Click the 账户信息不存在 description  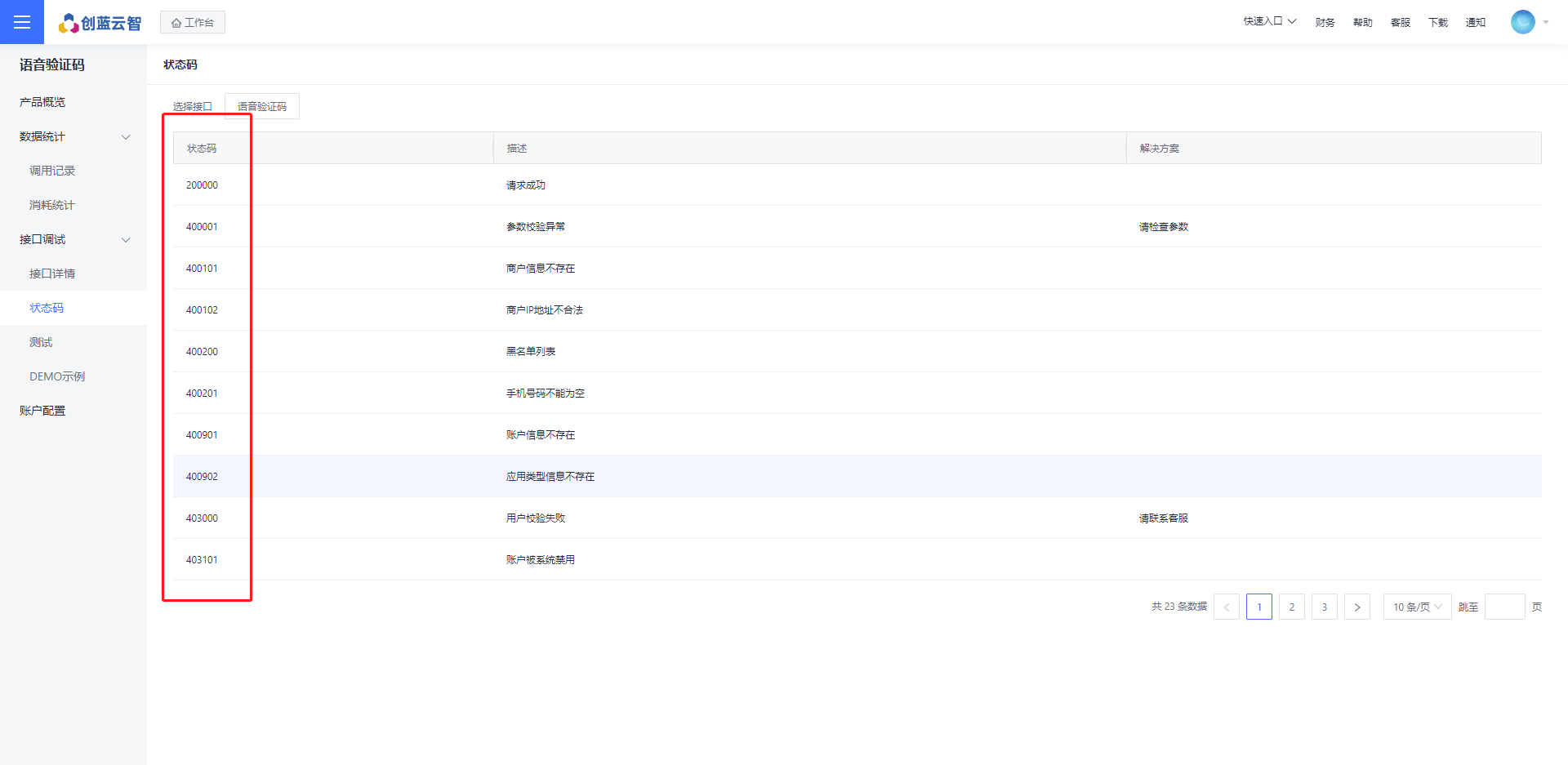541,435
